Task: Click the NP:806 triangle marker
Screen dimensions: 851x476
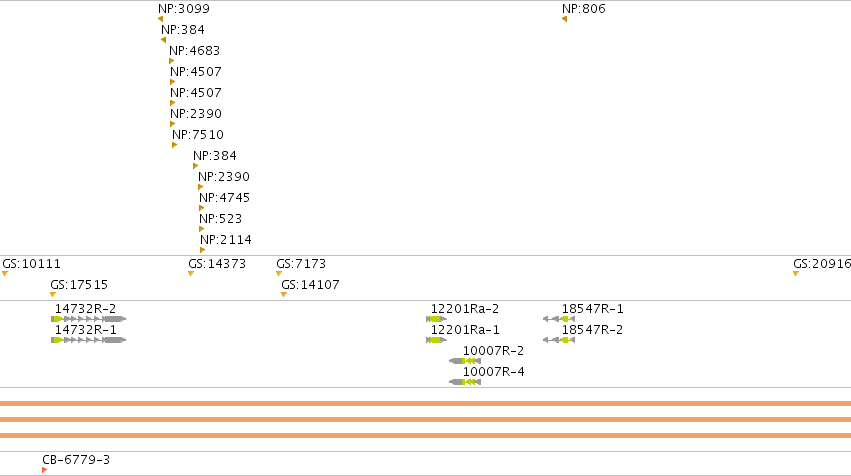Action: tap(564, 19)
